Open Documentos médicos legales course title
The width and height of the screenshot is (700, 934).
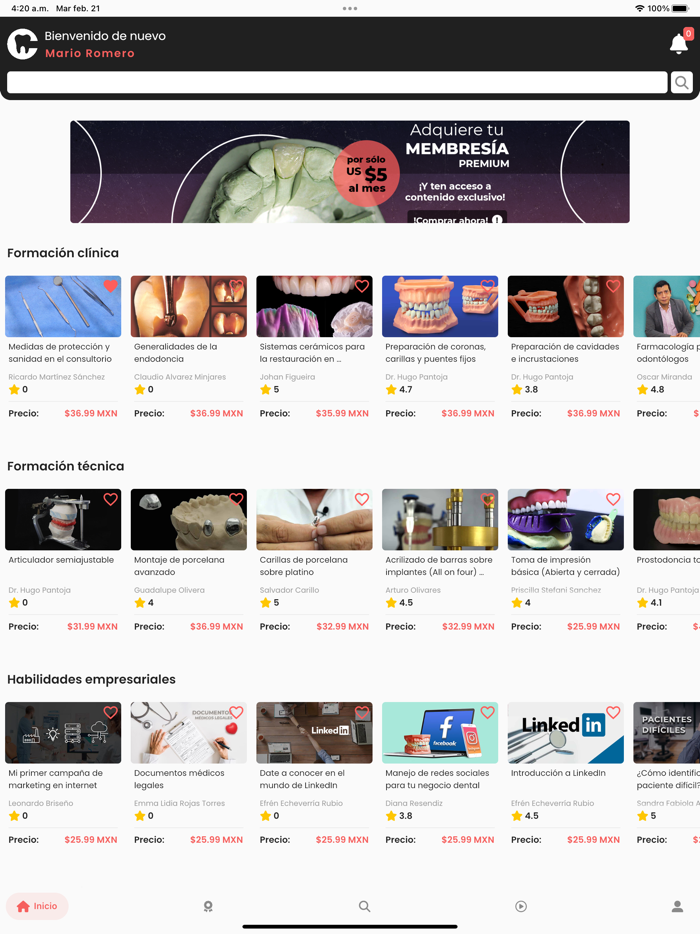coord(179,779)
